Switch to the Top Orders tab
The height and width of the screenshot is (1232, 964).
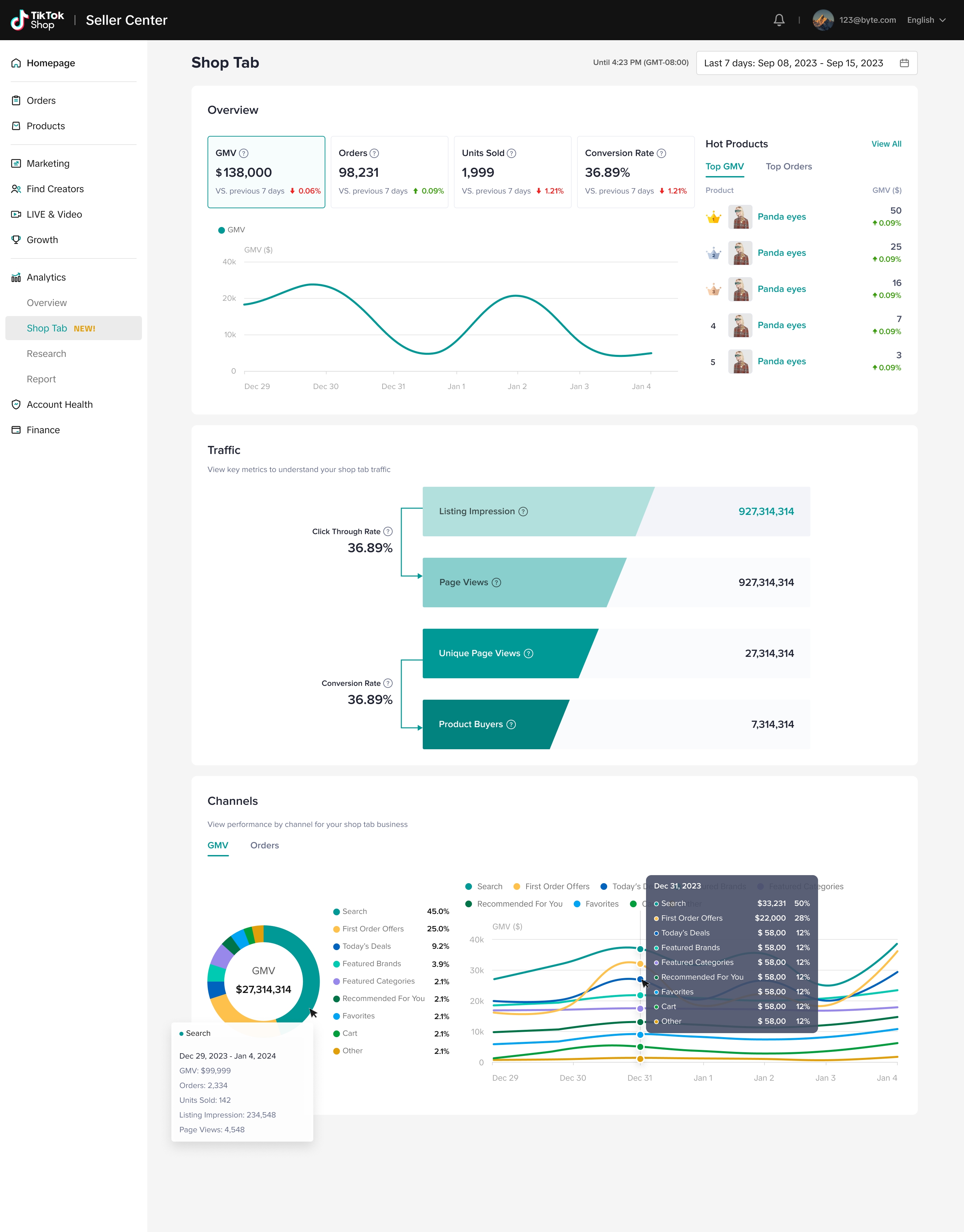tap(789, 166)
